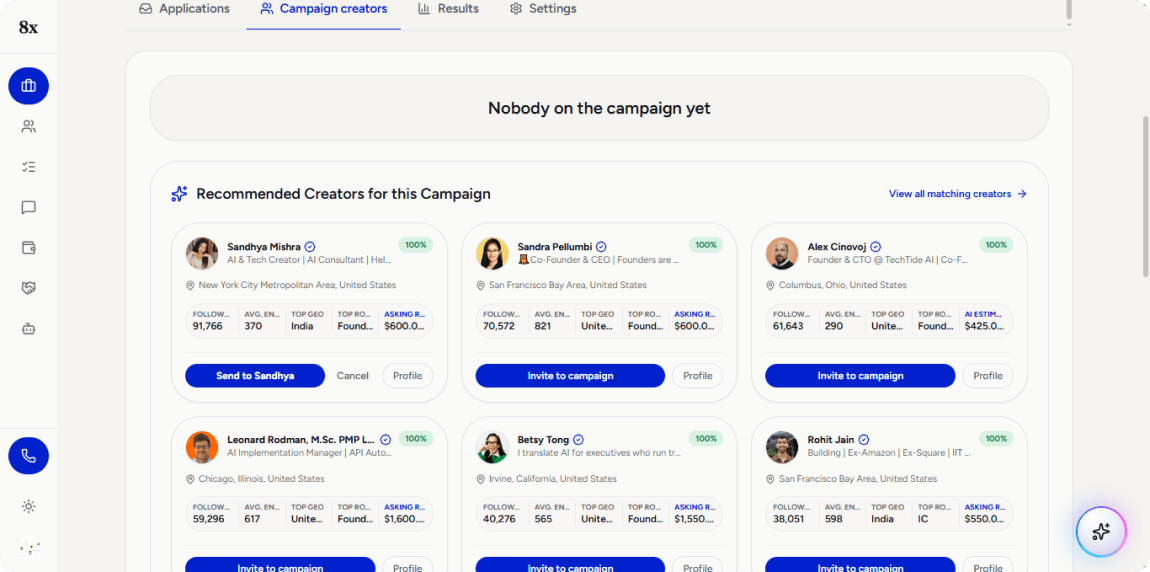
Task: Toggle the sun theme icon
Action: point(29,506)
